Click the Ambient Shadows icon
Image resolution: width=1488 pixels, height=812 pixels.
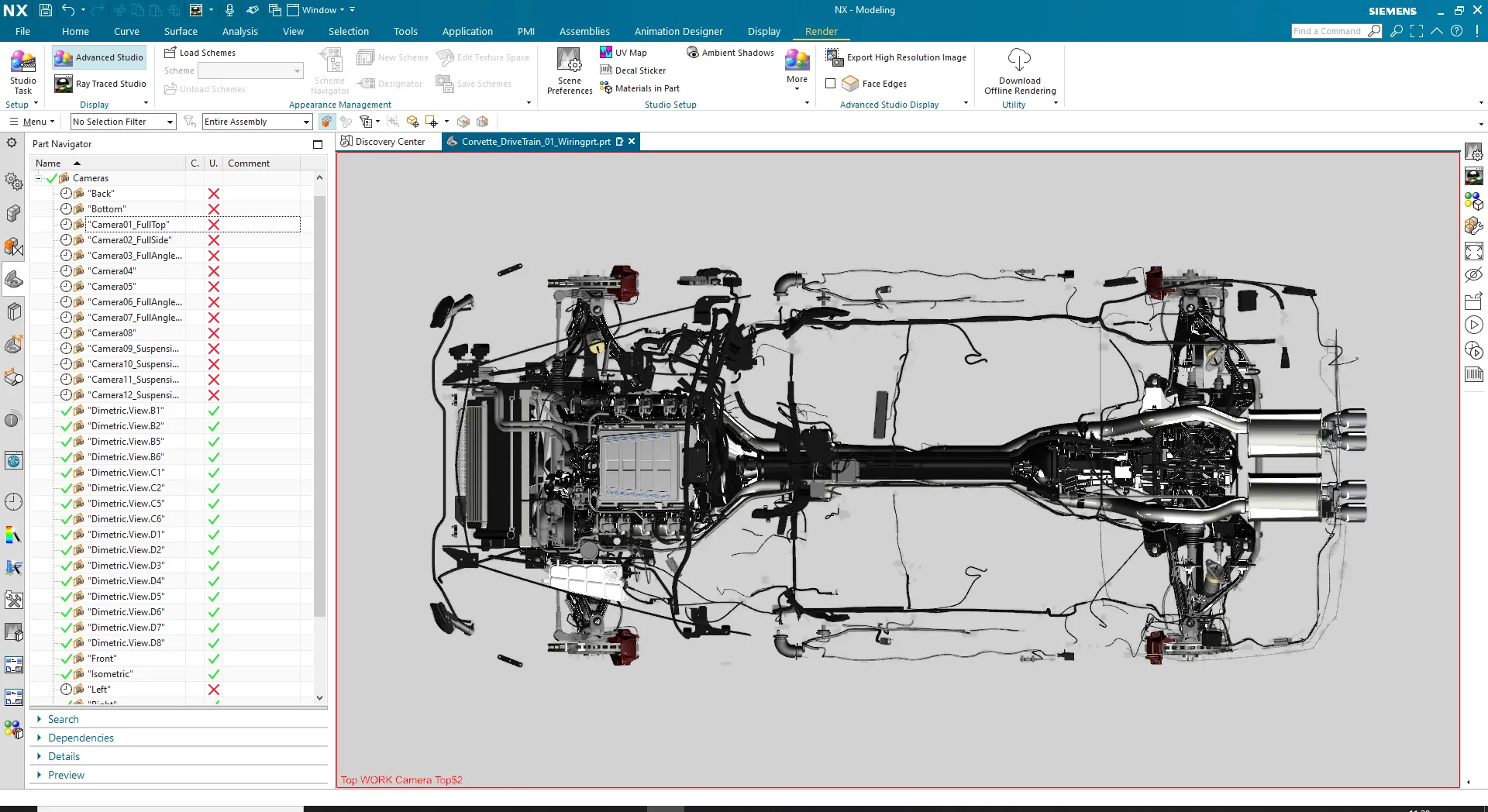pos(693,53)
